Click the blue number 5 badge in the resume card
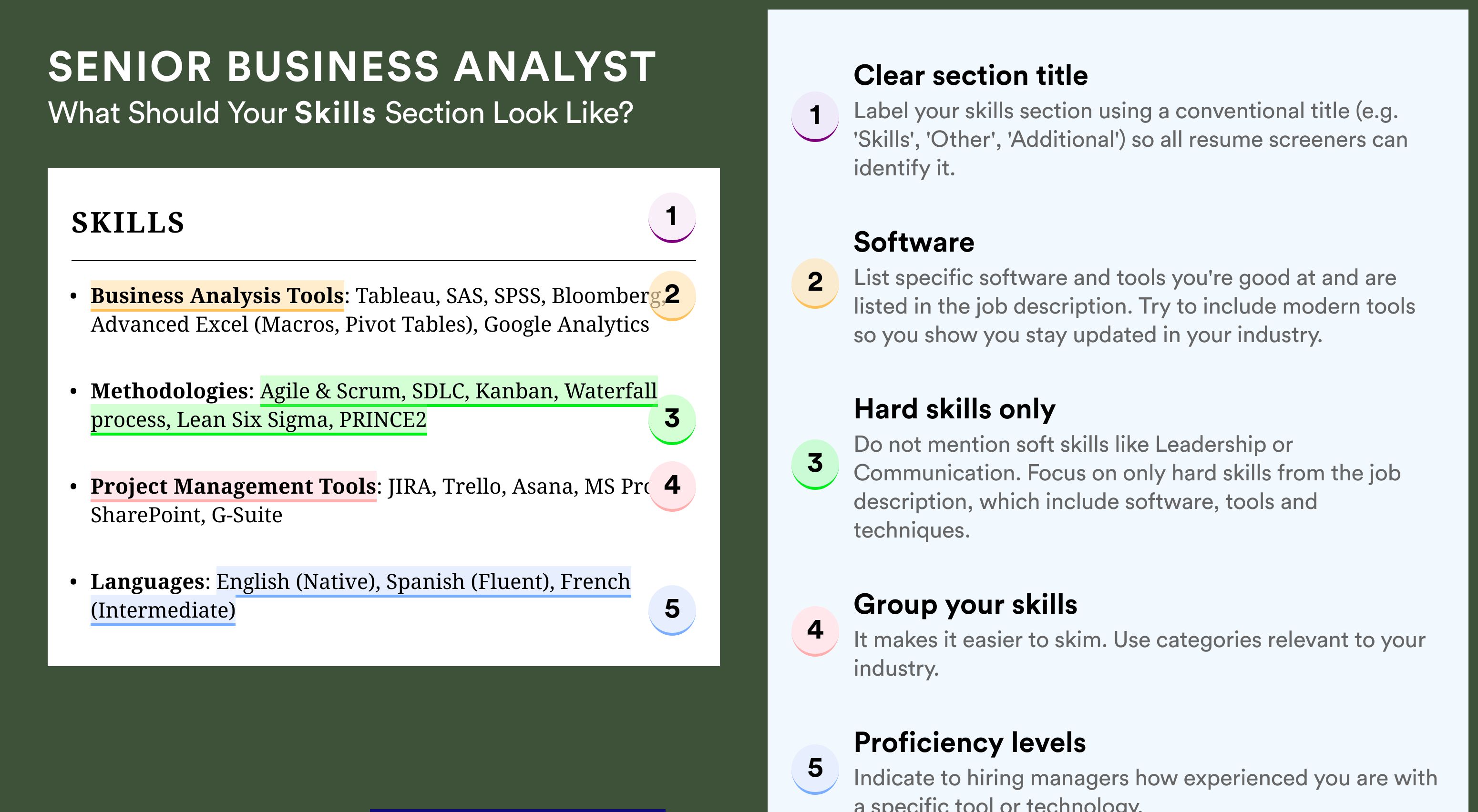Viewport: 1478px width, 812px height. (672, 609)
